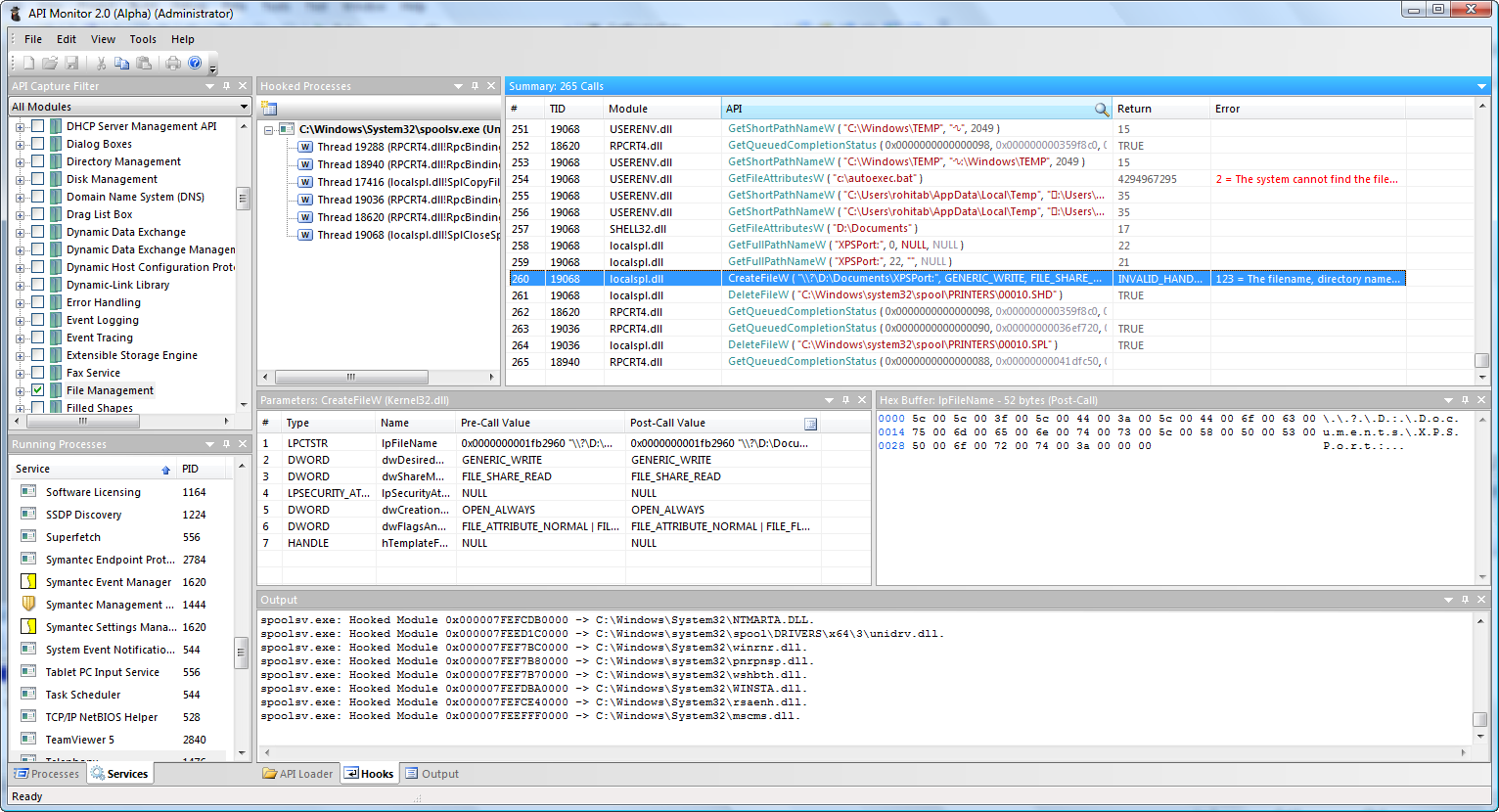Switch to the bottom Output tab

(x=432, y=774)
